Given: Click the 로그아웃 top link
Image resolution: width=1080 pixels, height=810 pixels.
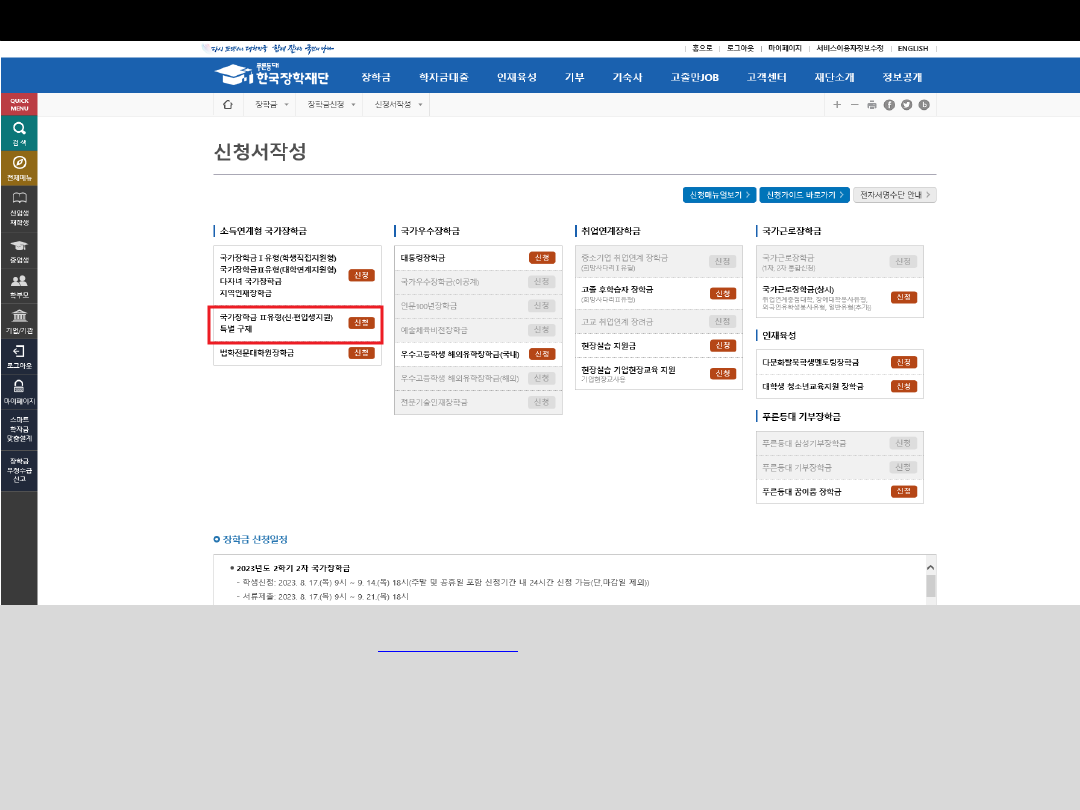Looking at the screenshot, I should pyautogui.click(x=740, y=48).
